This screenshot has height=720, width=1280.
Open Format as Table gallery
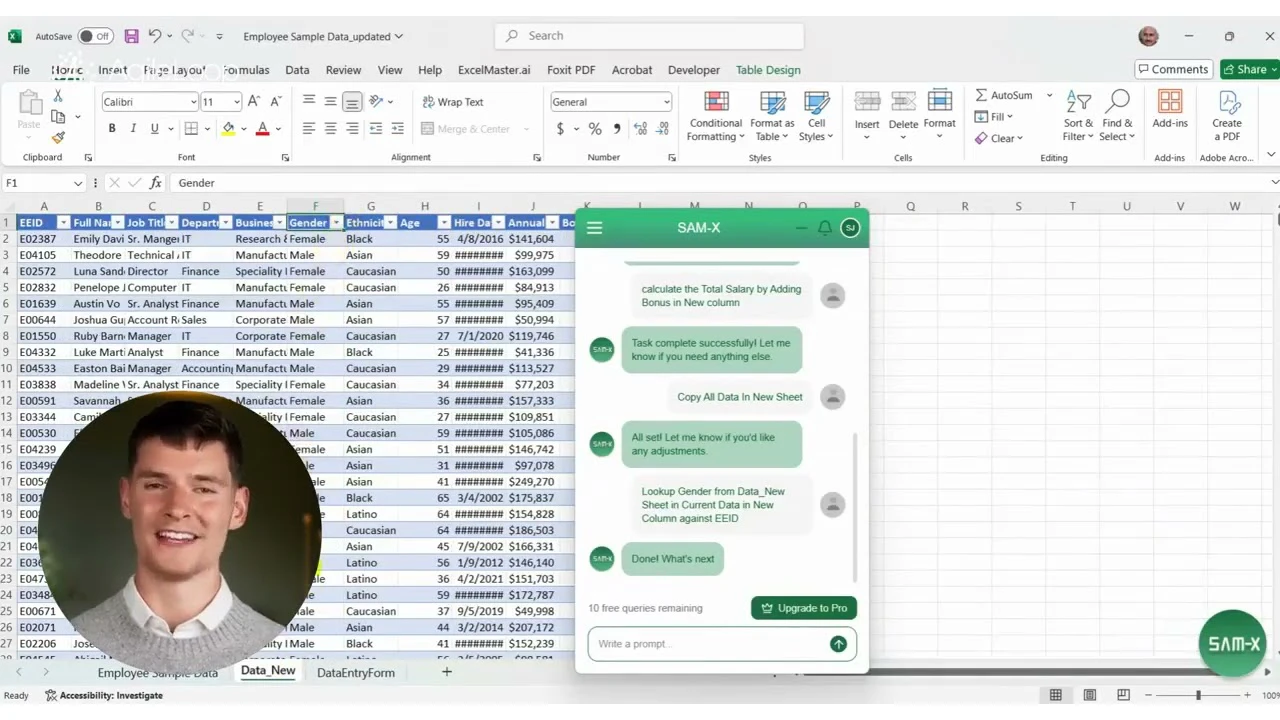coord(772,117)
